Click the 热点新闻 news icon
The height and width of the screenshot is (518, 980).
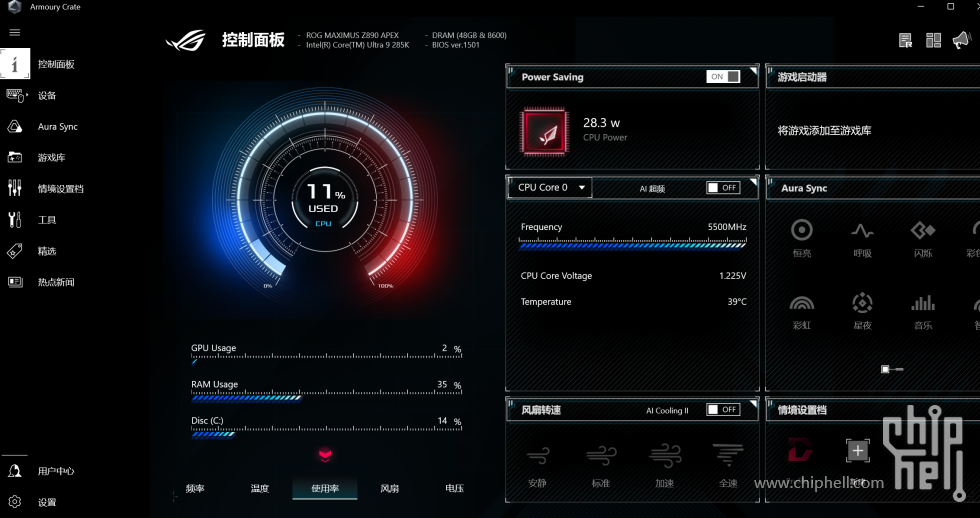tap(15, 282)
